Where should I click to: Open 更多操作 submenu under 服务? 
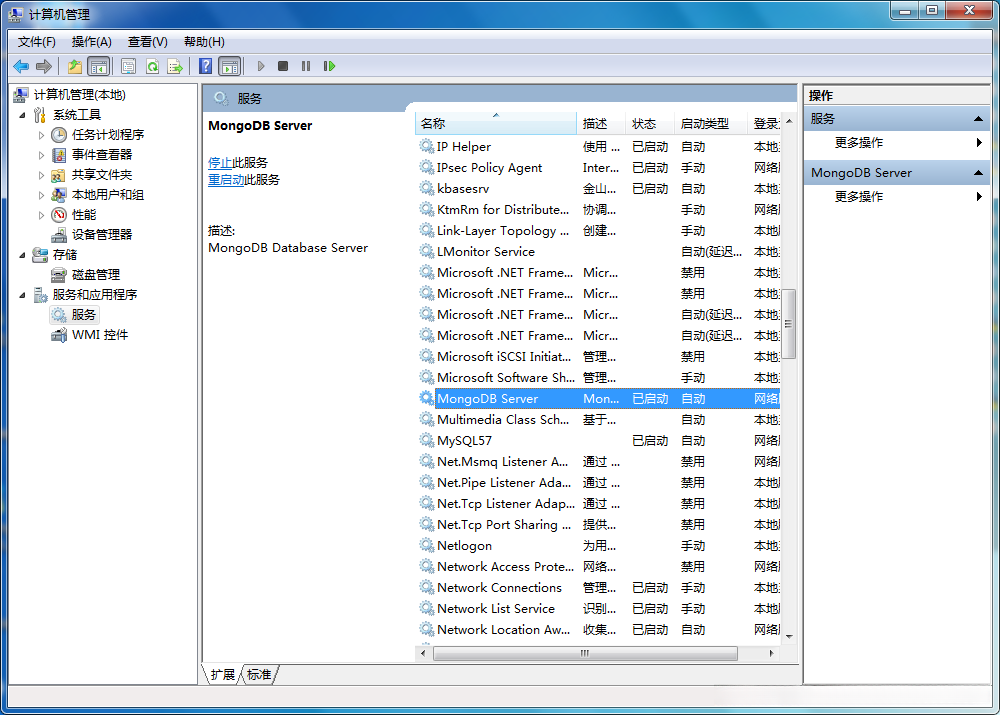point(895,142)
